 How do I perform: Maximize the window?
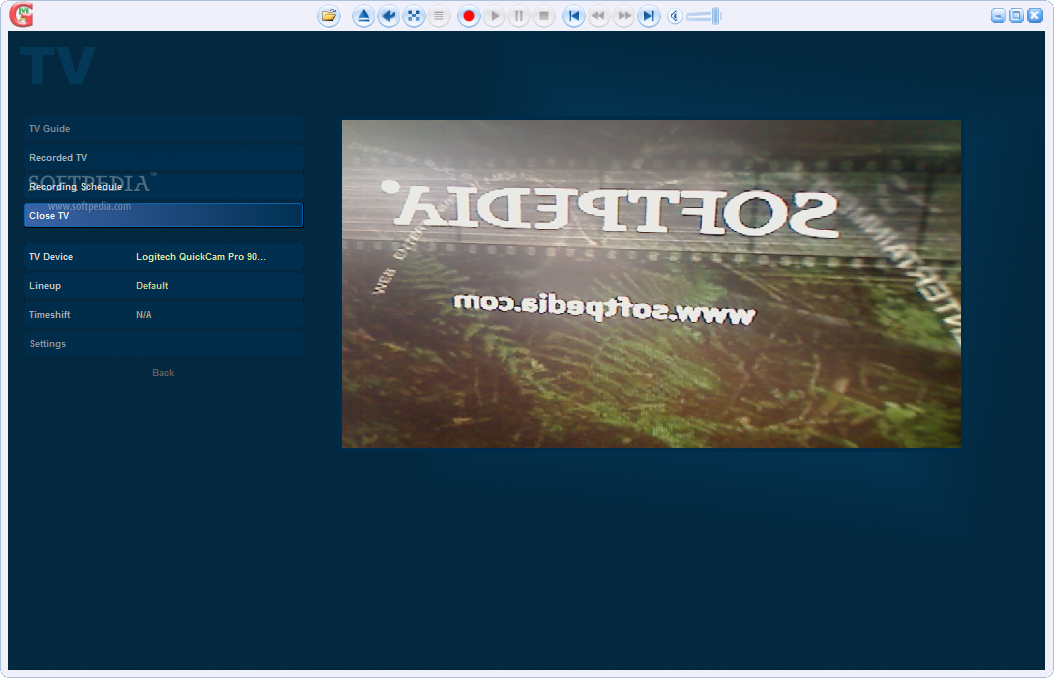(x=1016, y=15)
